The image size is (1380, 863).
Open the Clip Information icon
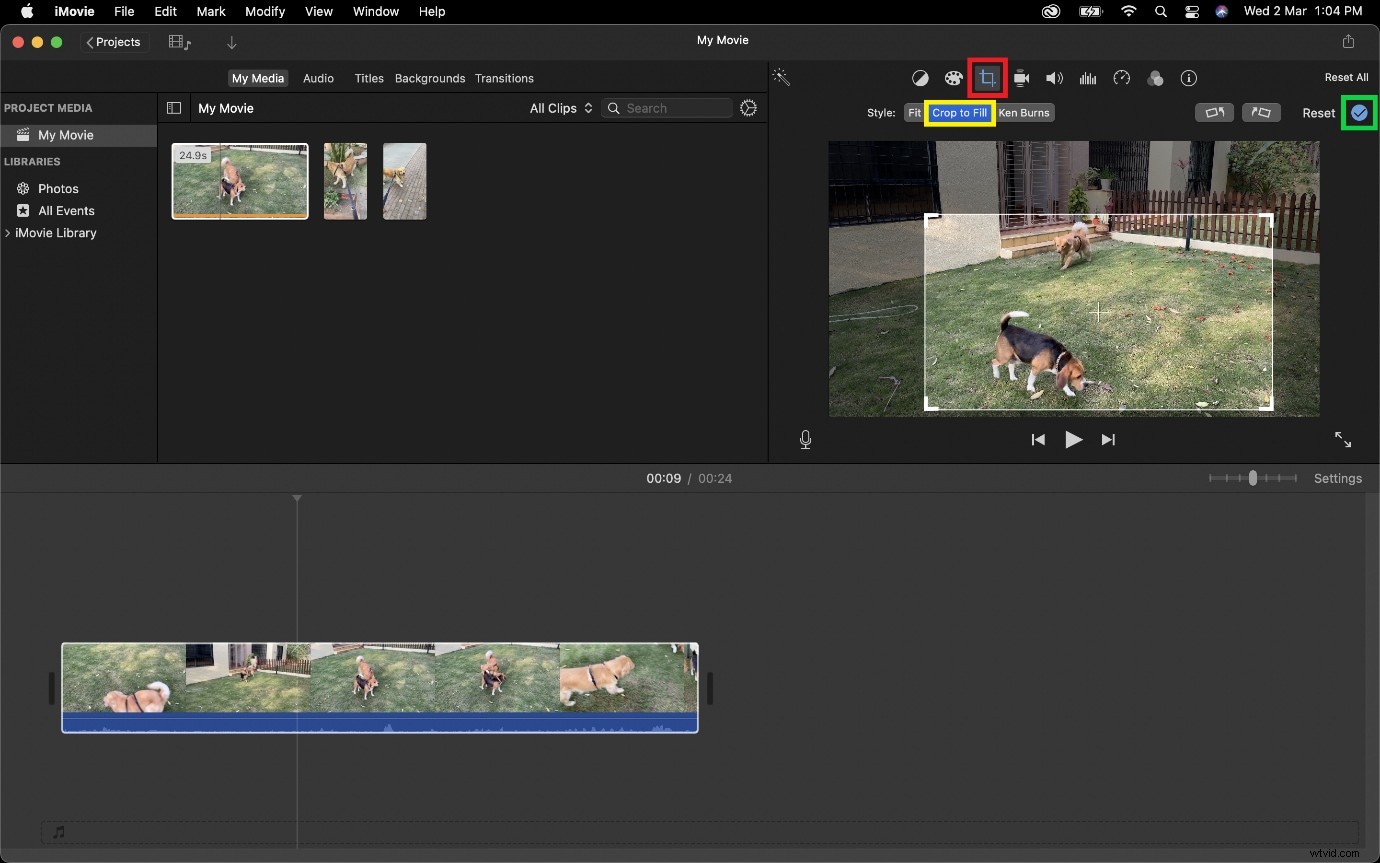1189,78
